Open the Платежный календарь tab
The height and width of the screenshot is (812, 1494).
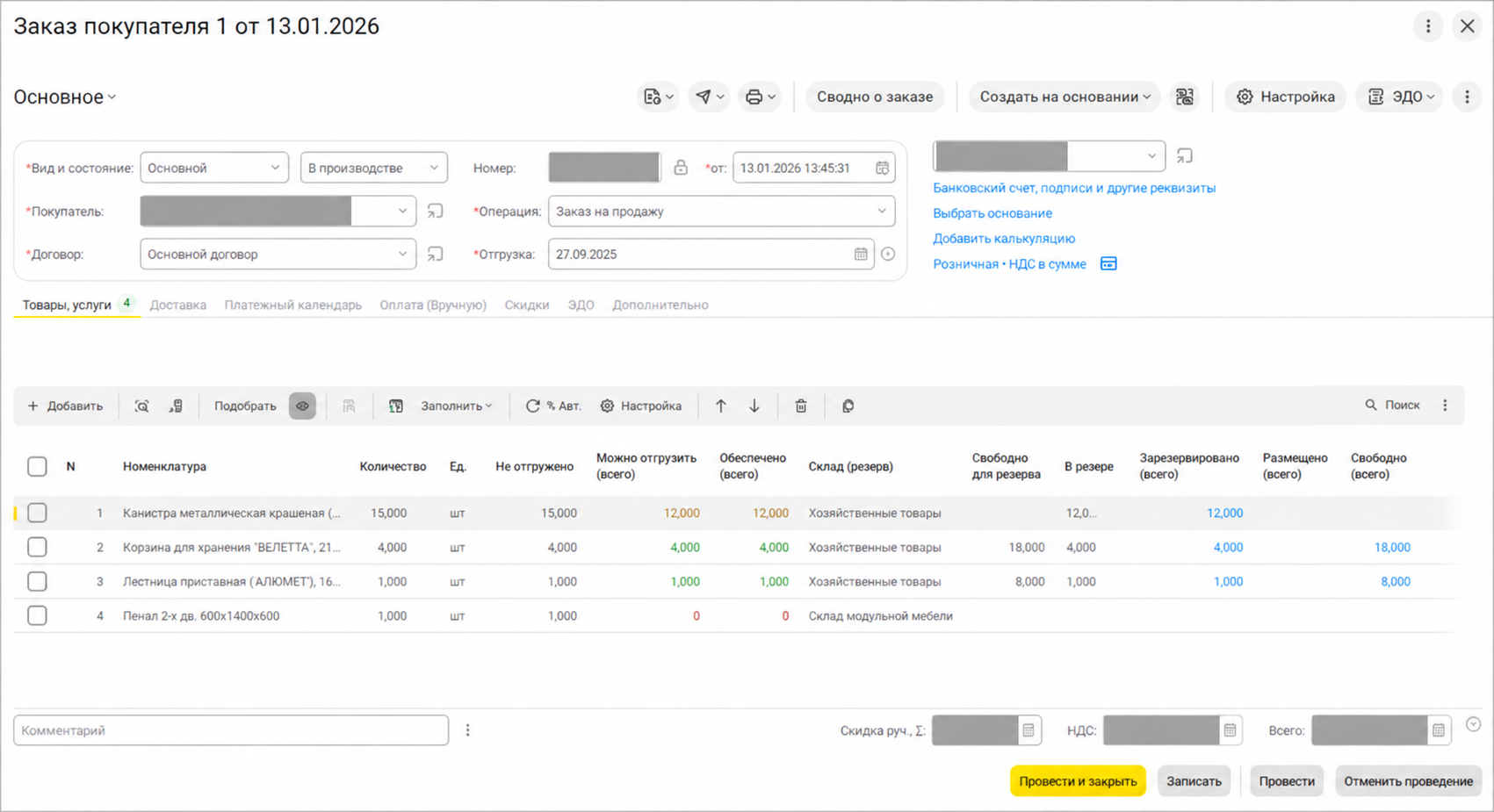293,305
